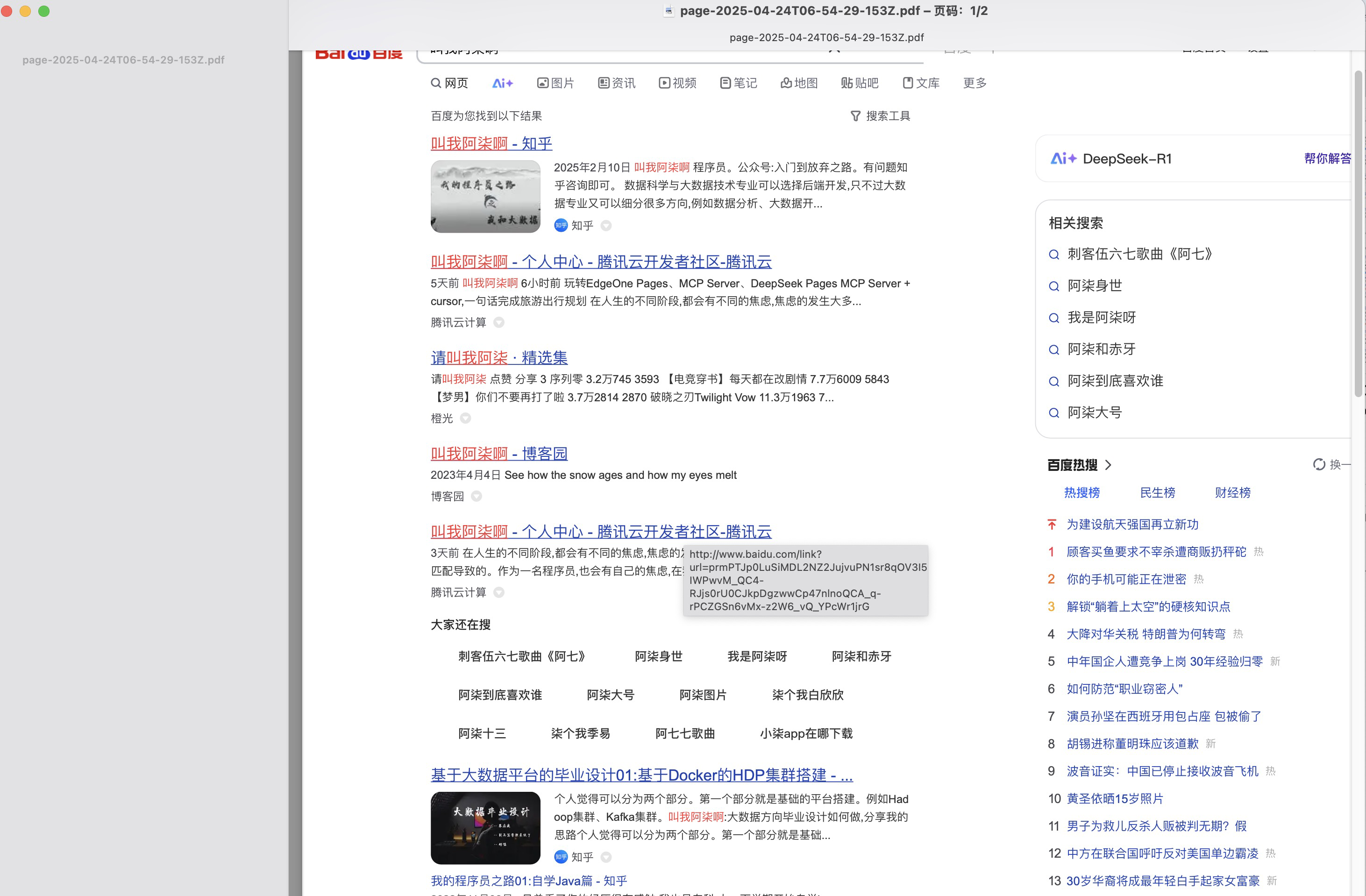This screenshot has height=896, width=1366.
Task: Click the magnifier icon beside 阿柒身世
Action: point(1054,286)
